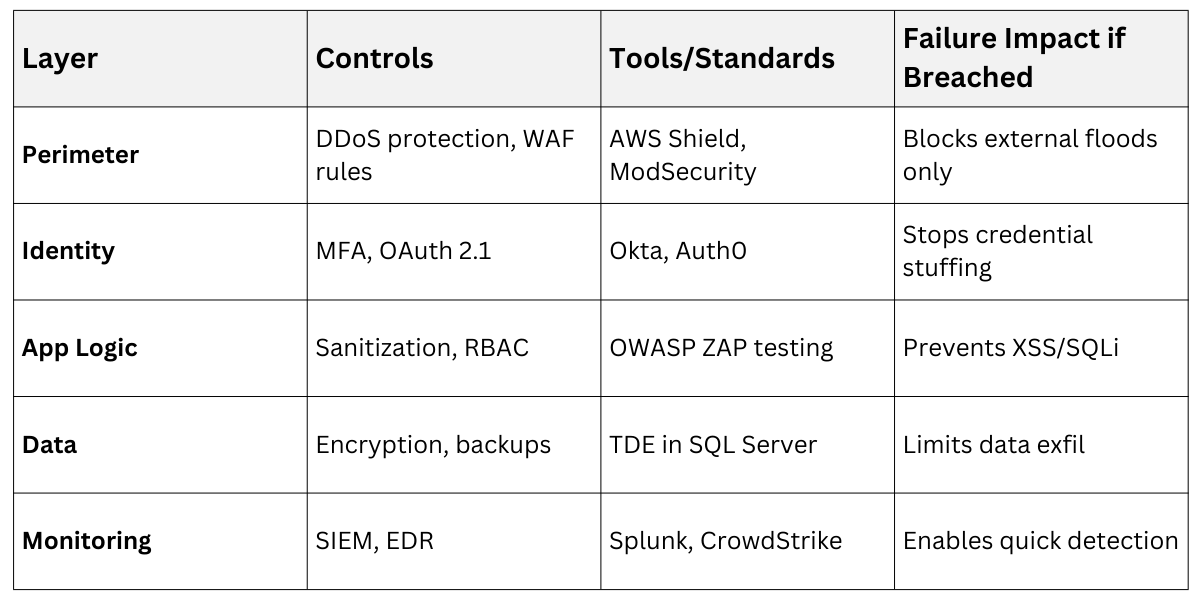
Task: Click the OWASP ZAP testing cell
Action: point(720,348)
